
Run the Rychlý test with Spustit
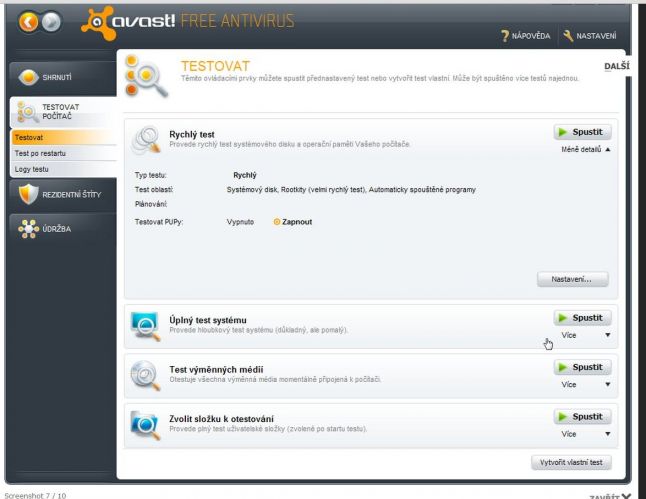click(x=582, y=132)
